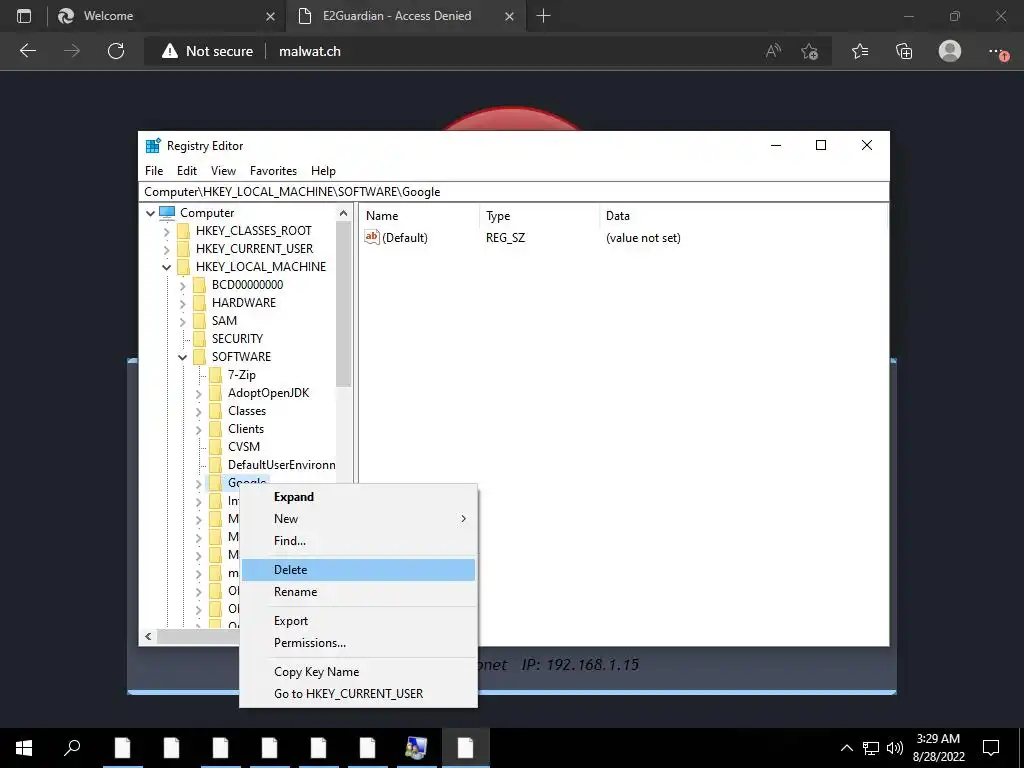Image resolution: width=1024 pixels, height=768 pixels.
Task: Expand the AdoptOpenJDK key chevron
Action: [x=199, y=393]
